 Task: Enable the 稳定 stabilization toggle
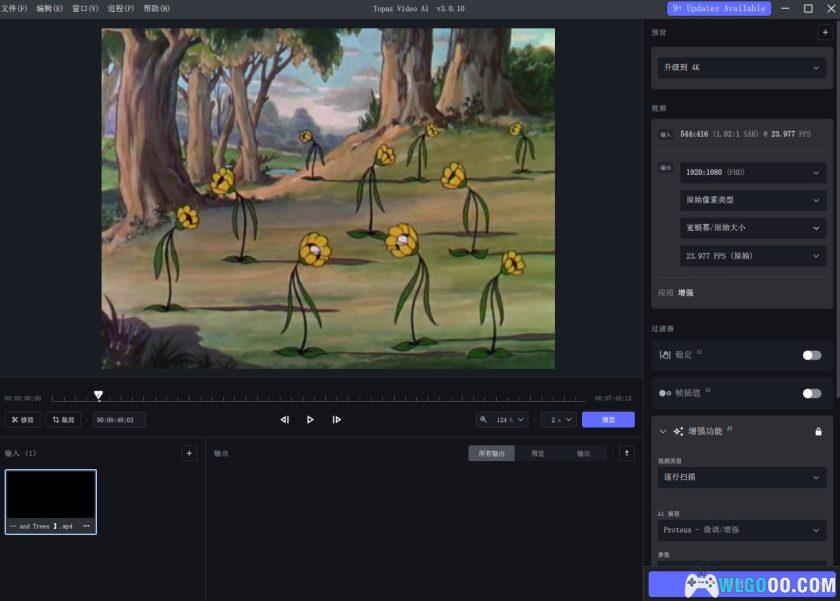click(811, 355)
